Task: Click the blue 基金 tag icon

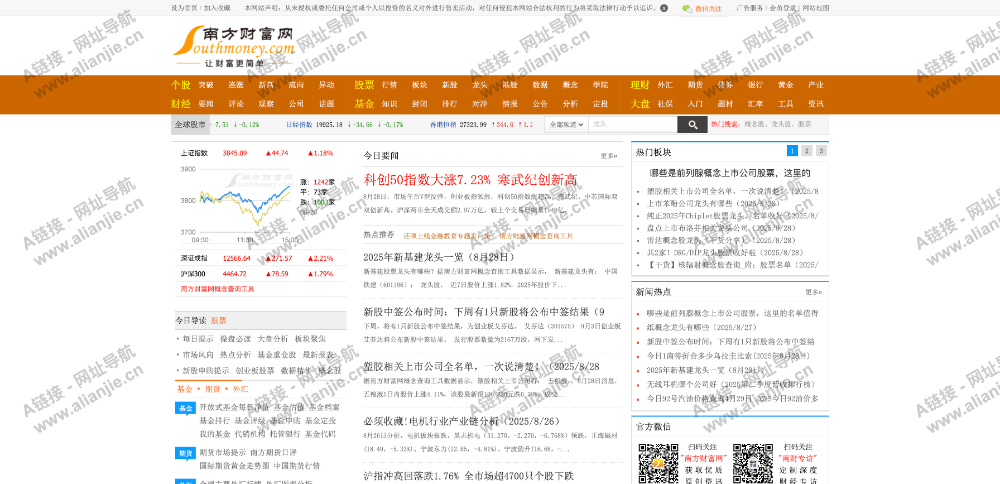Action: (185, 408)
